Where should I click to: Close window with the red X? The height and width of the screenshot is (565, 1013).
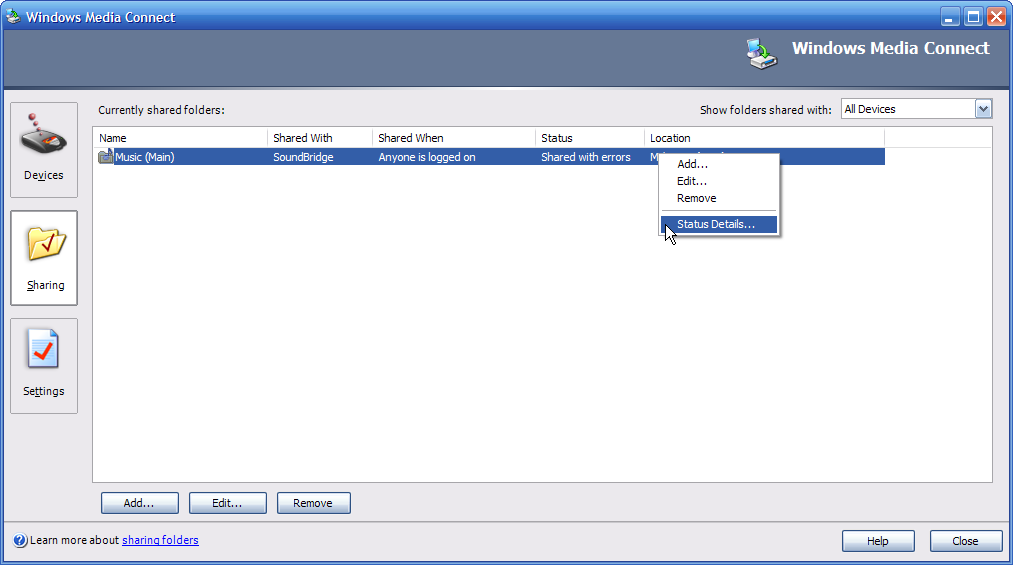coord(996,17)
